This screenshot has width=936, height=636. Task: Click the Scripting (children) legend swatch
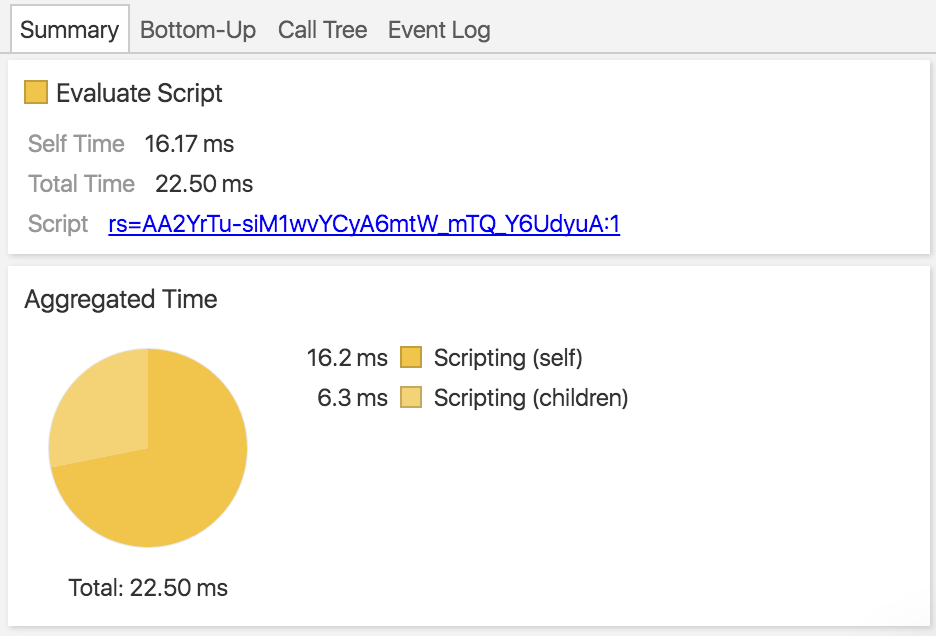(411, 398)
